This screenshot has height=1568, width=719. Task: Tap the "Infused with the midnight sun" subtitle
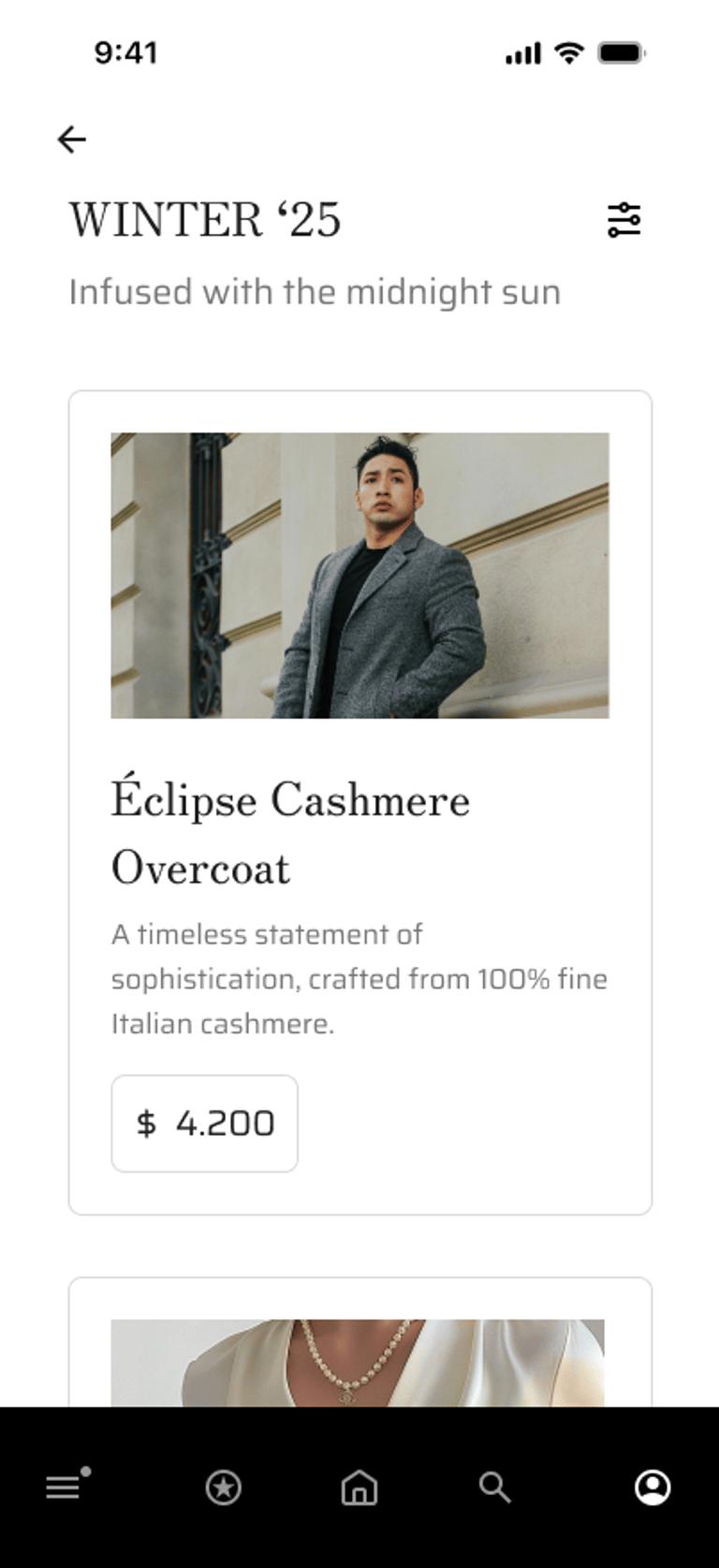[315, 292]
